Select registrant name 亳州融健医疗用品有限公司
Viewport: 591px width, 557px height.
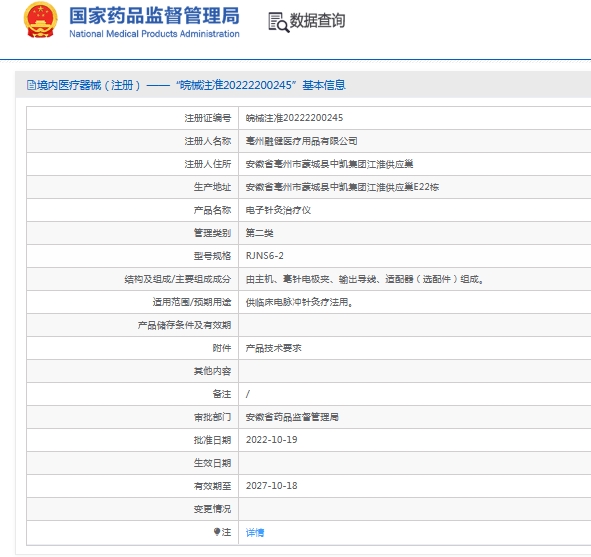302,141
